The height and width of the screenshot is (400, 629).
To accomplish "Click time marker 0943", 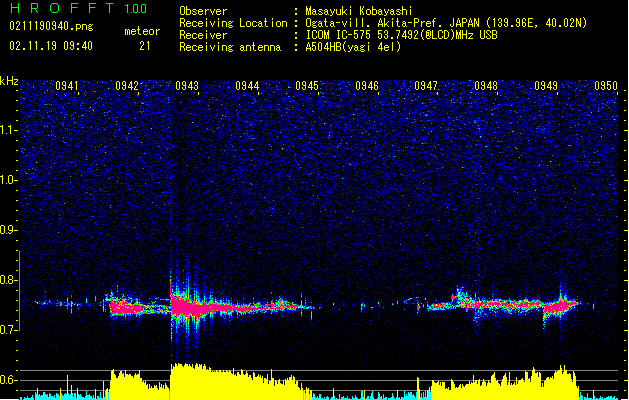I will tap(187, 86).
